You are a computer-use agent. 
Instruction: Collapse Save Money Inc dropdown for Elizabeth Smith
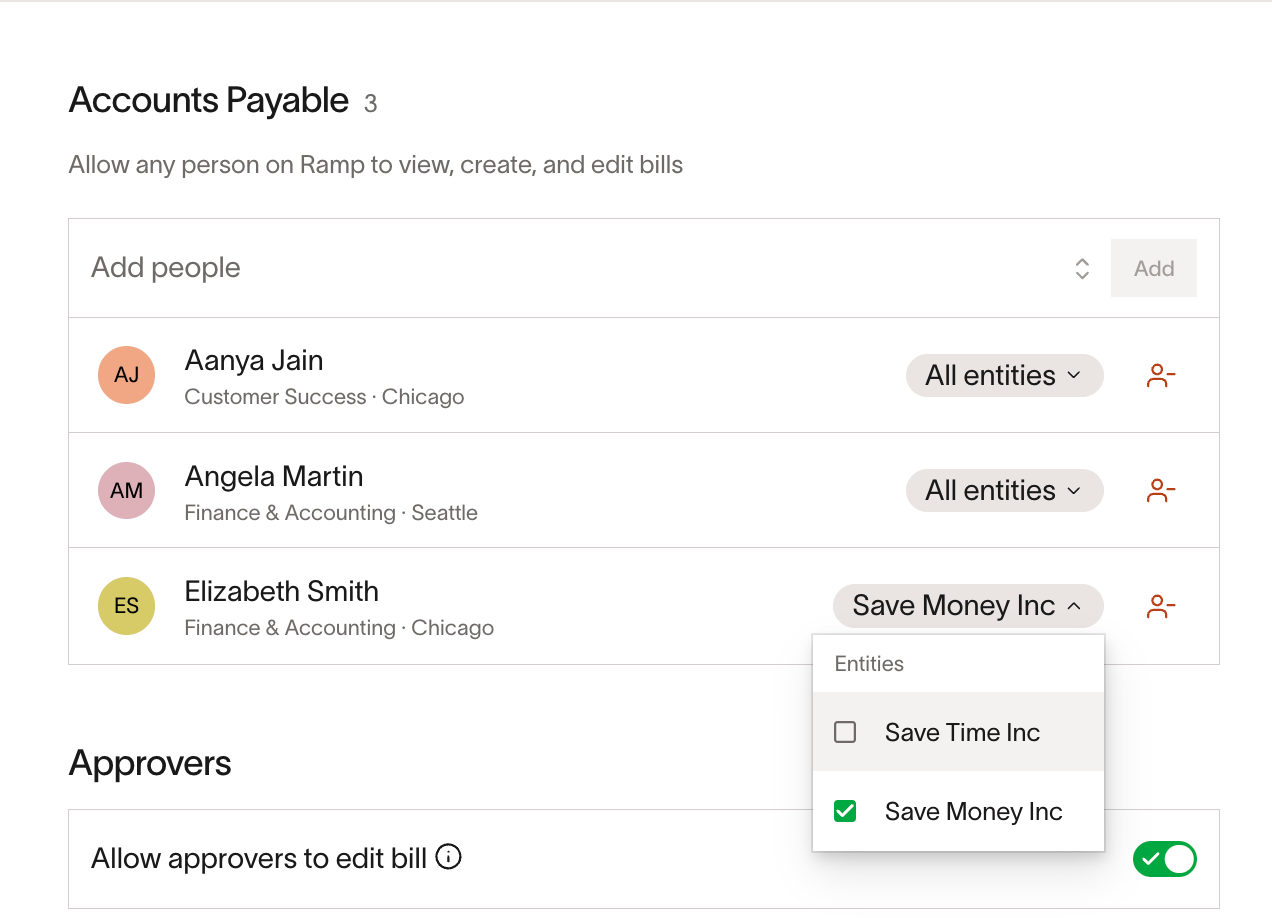[x=968, y=606]
